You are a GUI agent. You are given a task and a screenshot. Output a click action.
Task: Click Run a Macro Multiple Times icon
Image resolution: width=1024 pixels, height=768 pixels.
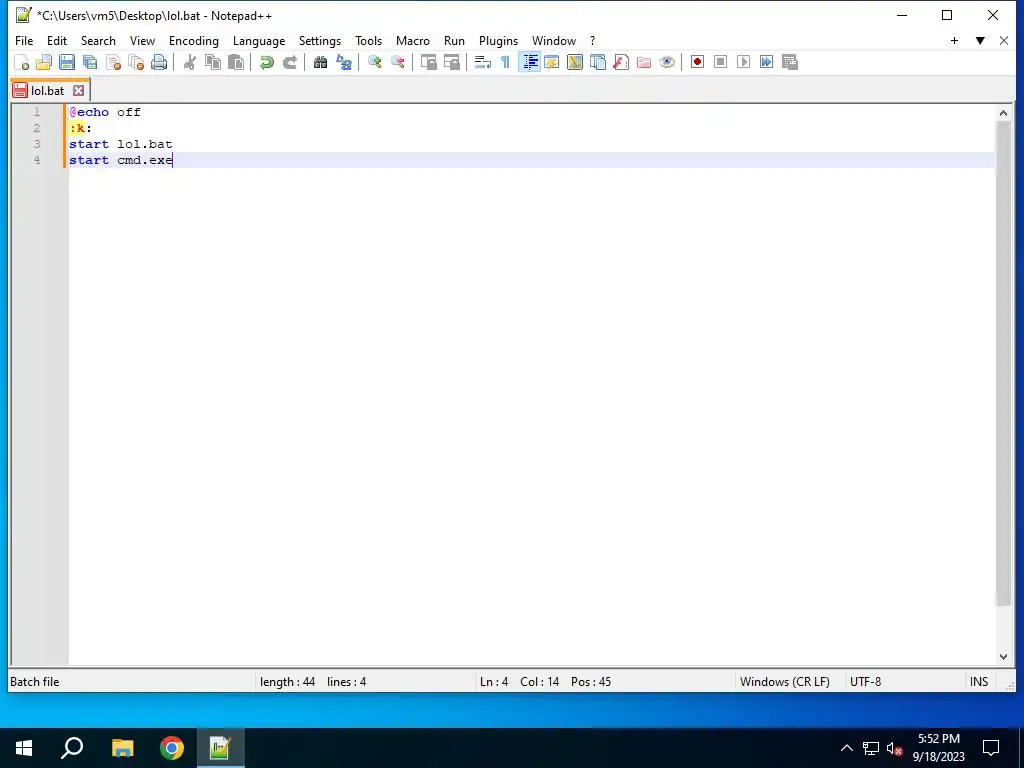tap(767, 62)
